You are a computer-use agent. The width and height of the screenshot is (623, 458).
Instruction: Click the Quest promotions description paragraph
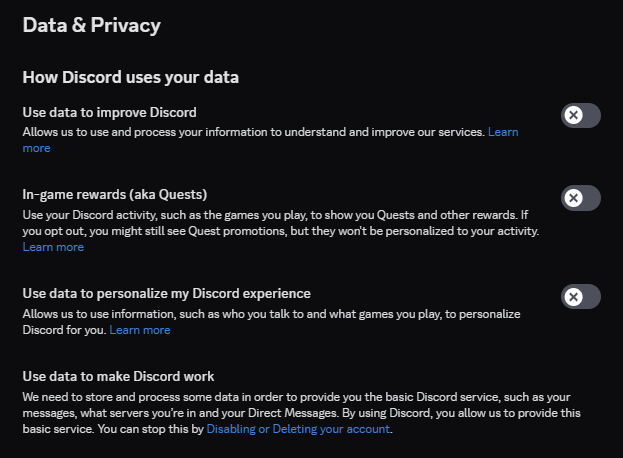[280, 223]
